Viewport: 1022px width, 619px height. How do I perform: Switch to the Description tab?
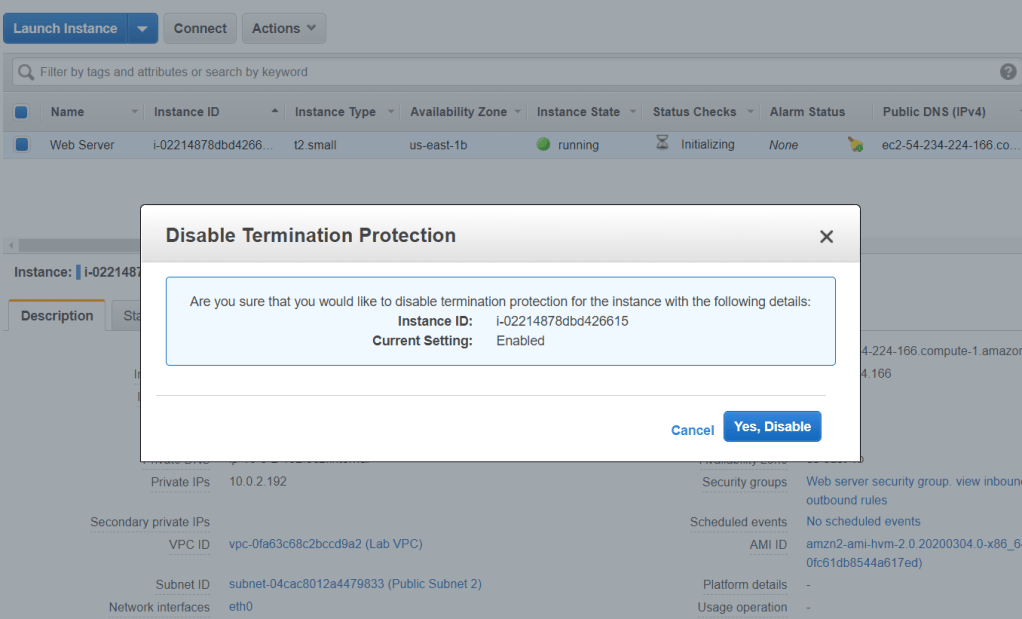[57, 316]
